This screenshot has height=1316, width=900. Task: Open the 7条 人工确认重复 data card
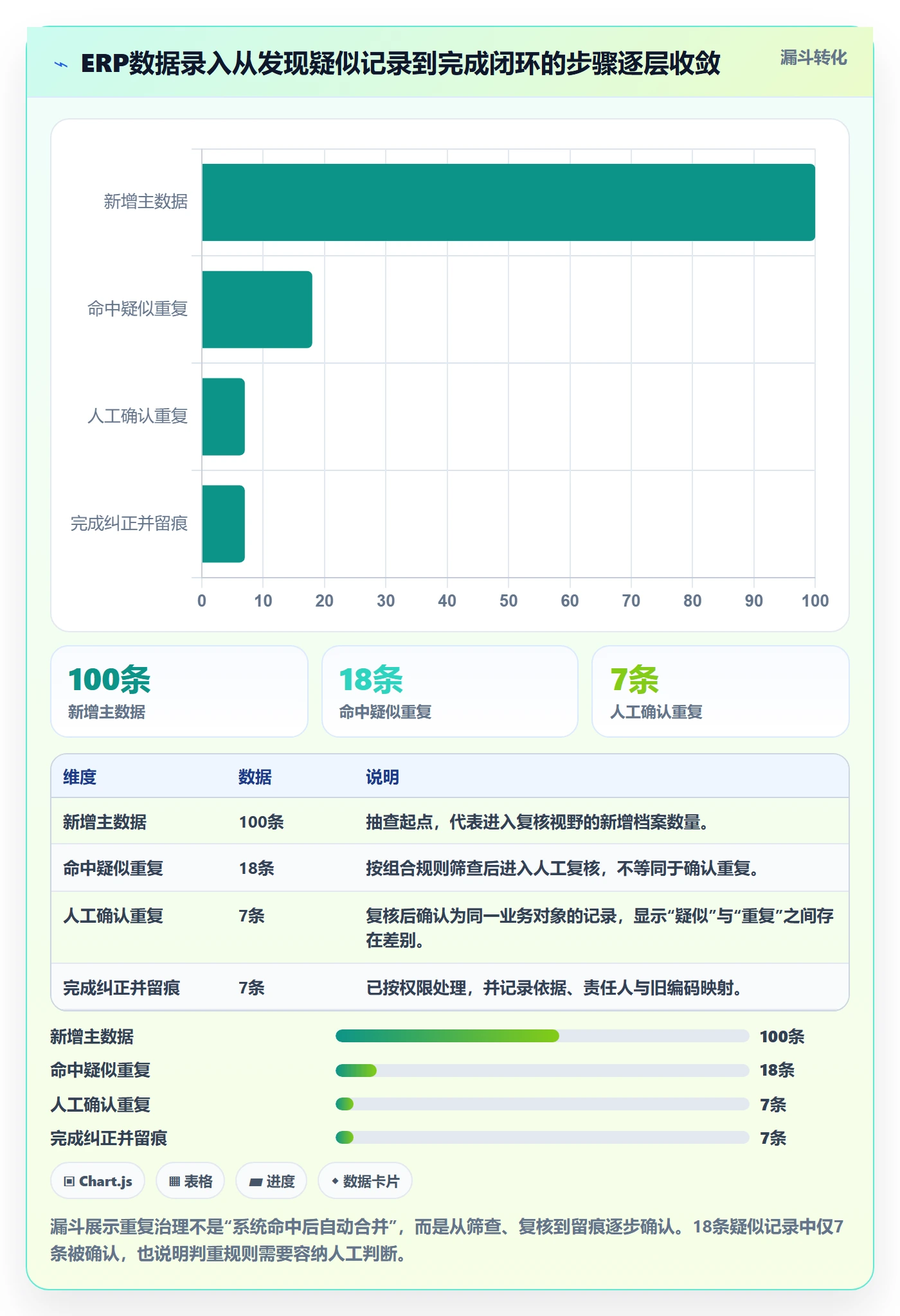click(721, 691)
